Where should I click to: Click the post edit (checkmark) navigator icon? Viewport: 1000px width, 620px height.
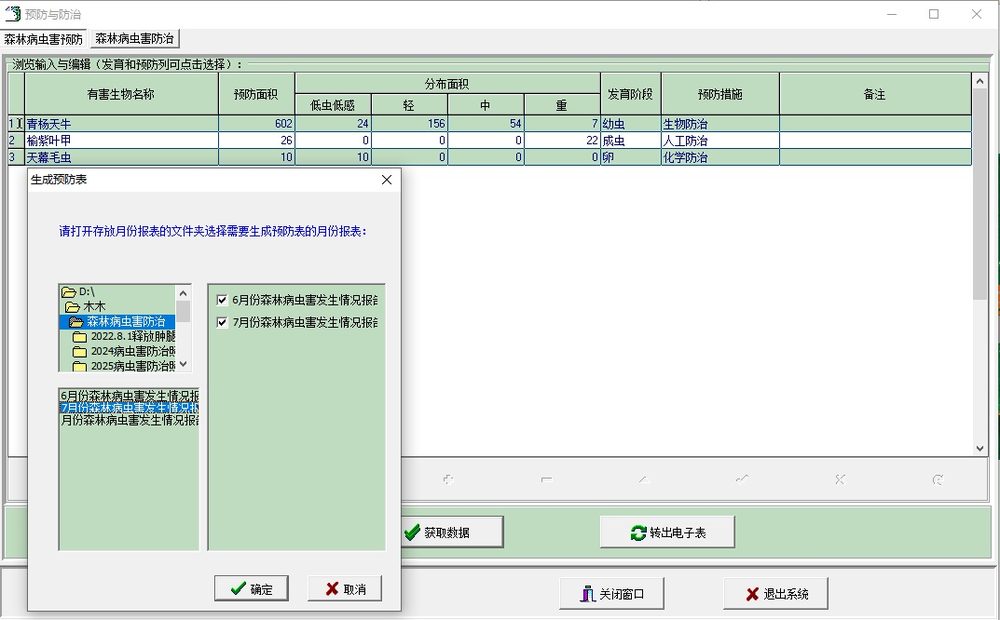coord(742,480)
